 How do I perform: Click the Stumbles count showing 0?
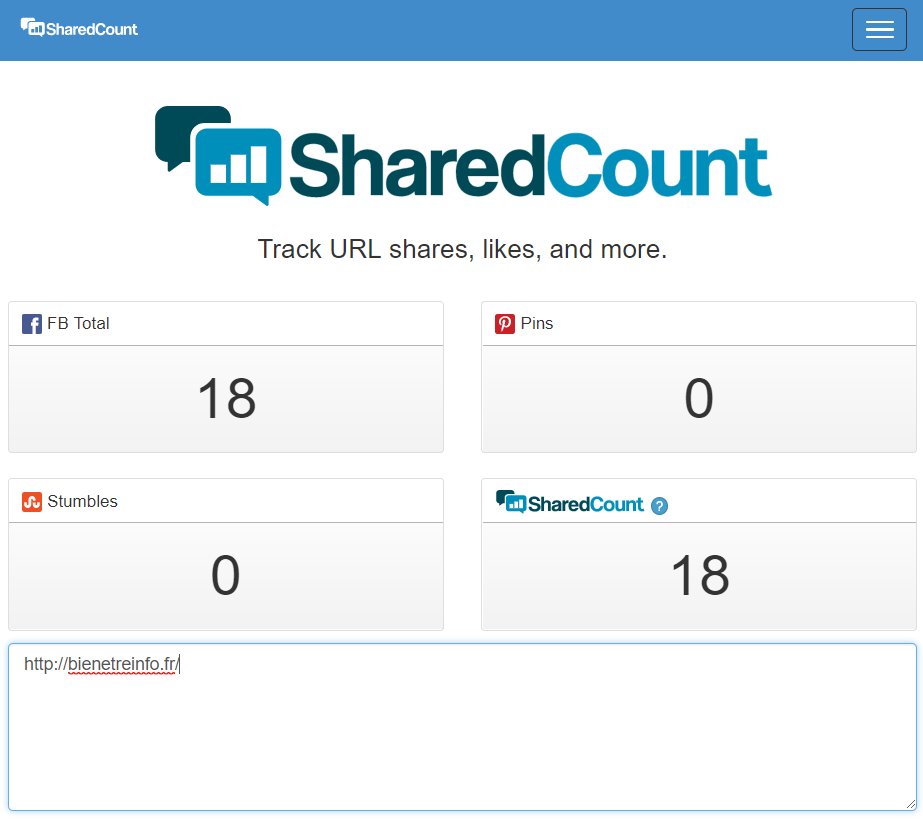[x=226, y=576]
